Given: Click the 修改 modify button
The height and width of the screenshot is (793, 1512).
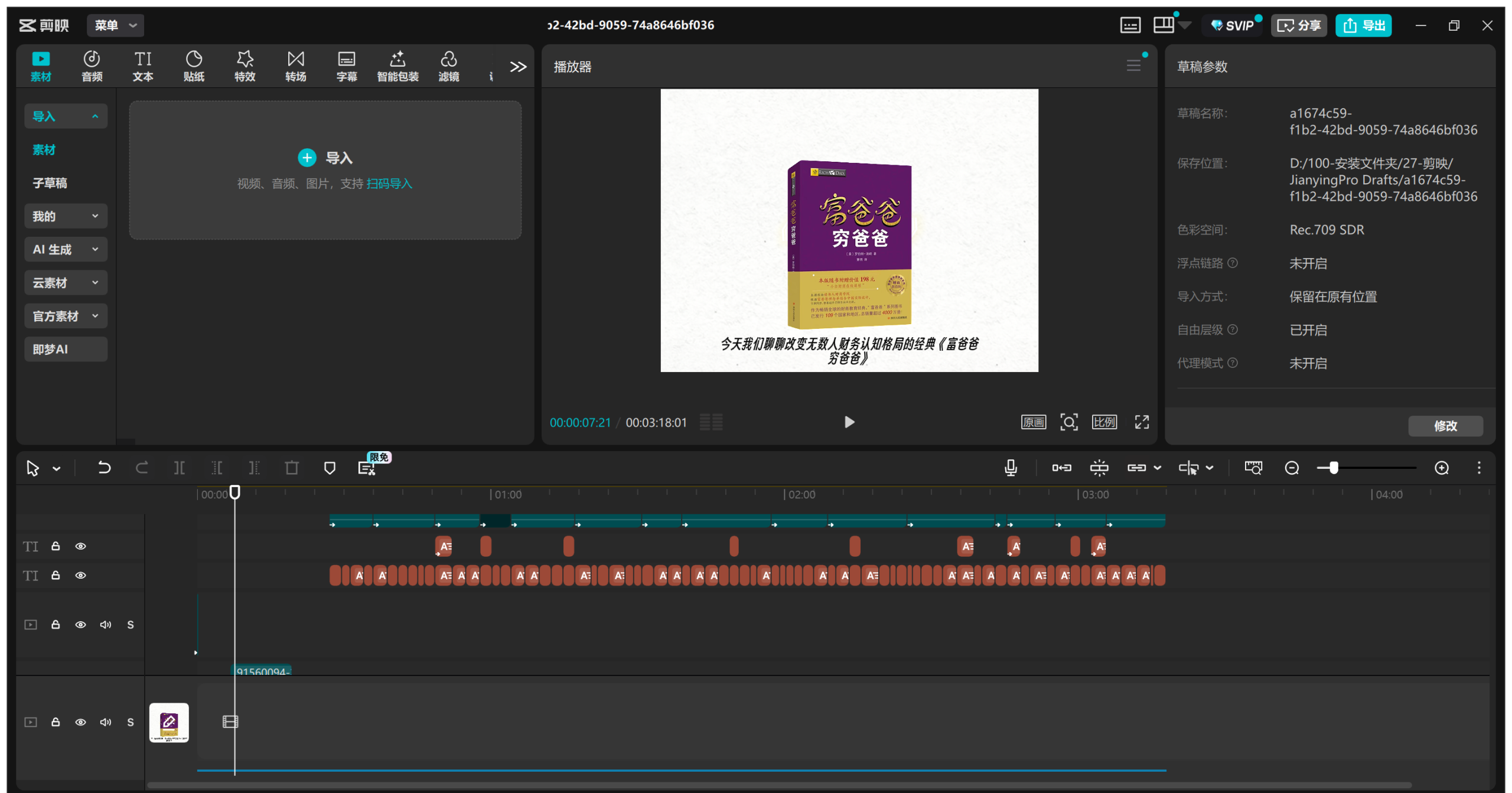Looking at the screenshot, I should coord(1445,426).
